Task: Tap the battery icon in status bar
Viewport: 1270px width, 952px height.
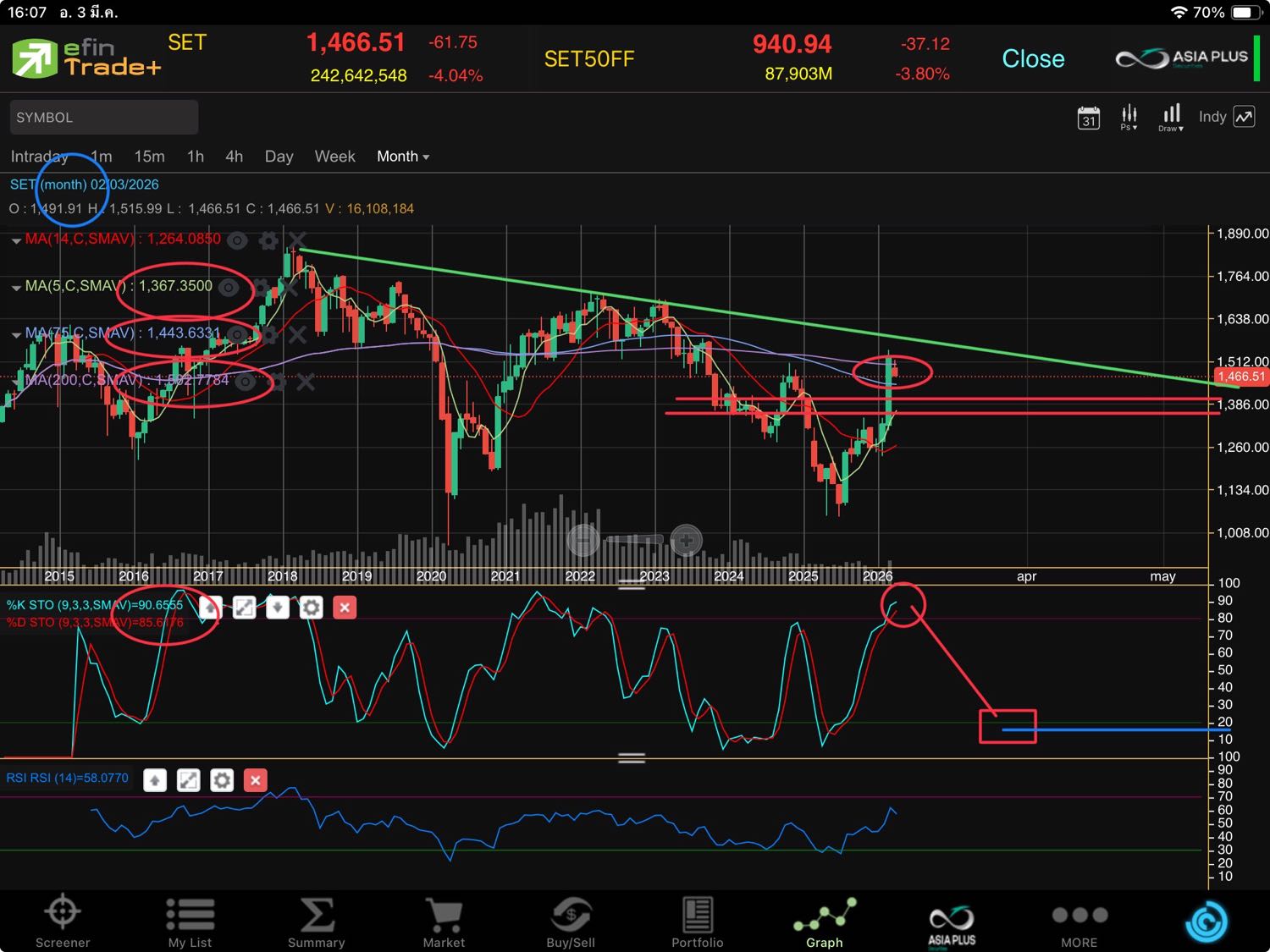Action: coord(1245,13)
